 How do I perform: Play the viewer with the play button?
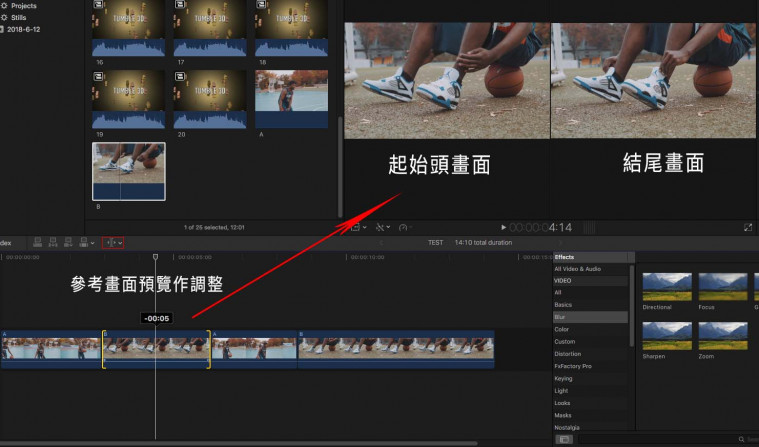503,227
